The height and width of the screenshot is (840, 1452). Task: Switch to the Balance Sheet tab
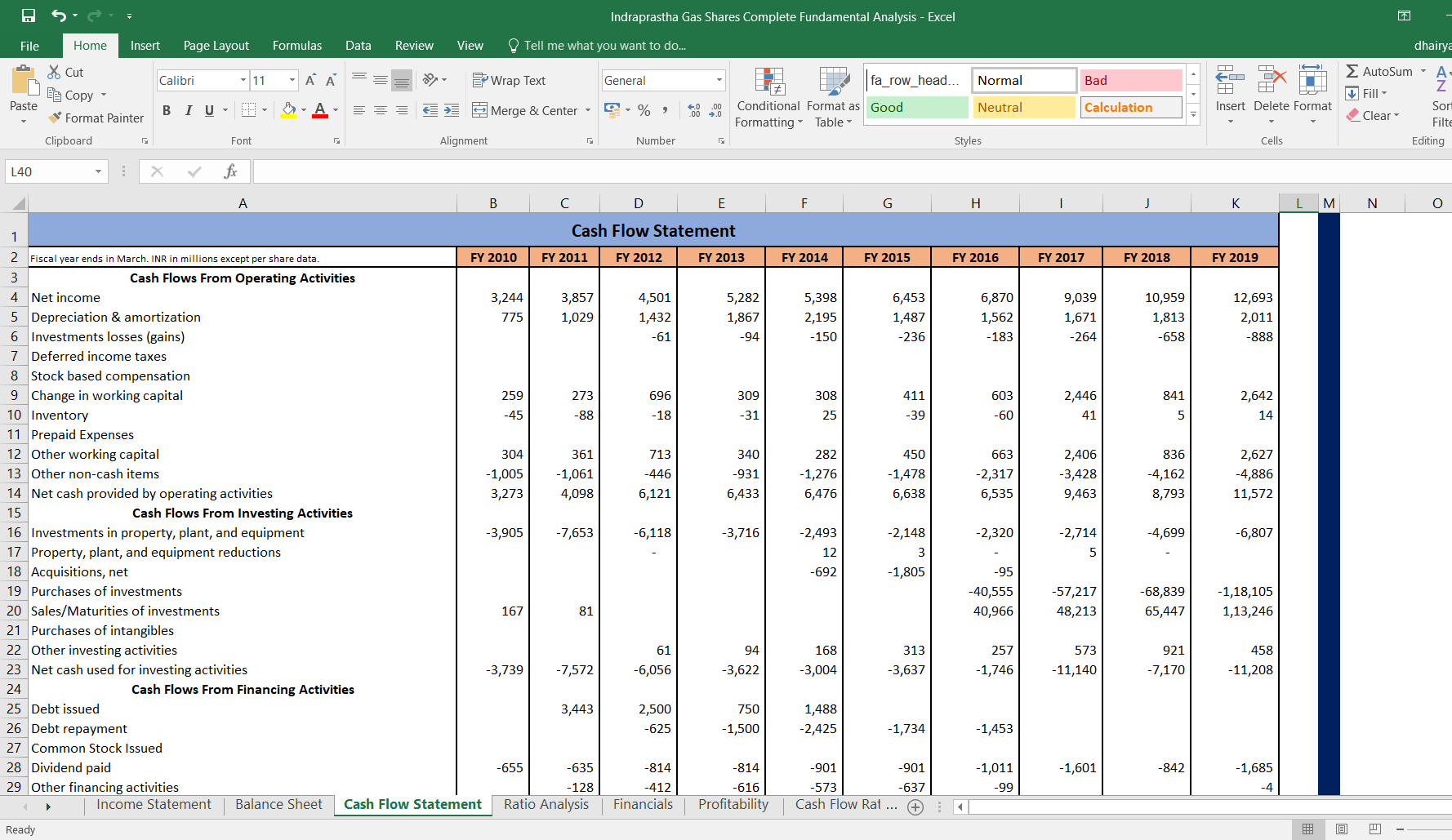279,805
